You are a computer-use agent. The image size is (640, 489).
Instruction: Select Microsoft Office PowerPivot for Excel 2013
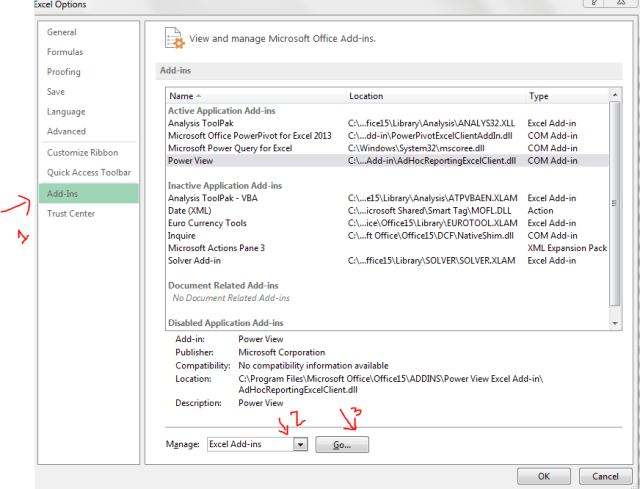click(387, 136)
